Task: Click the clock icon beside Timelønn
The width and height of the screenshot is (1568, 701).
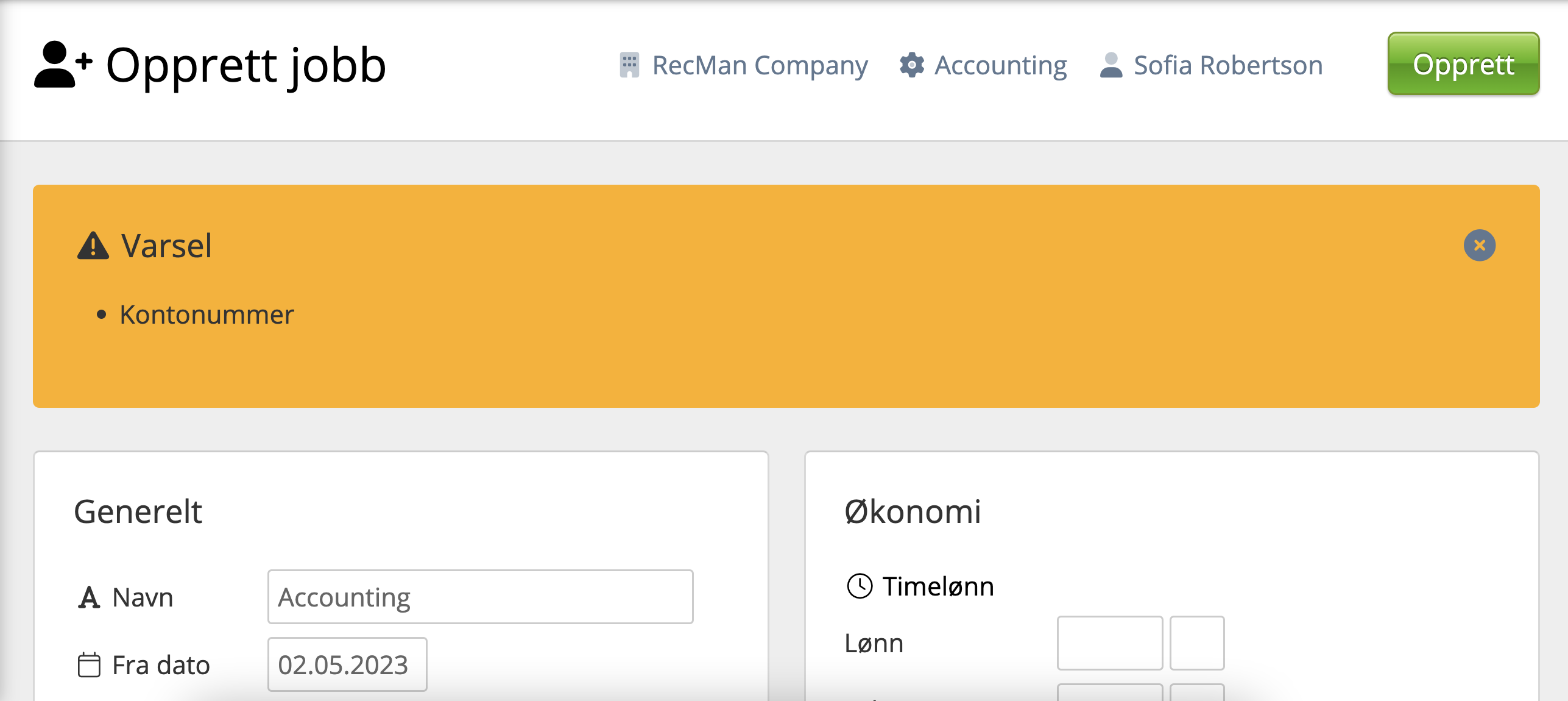Action: point(860,586)
